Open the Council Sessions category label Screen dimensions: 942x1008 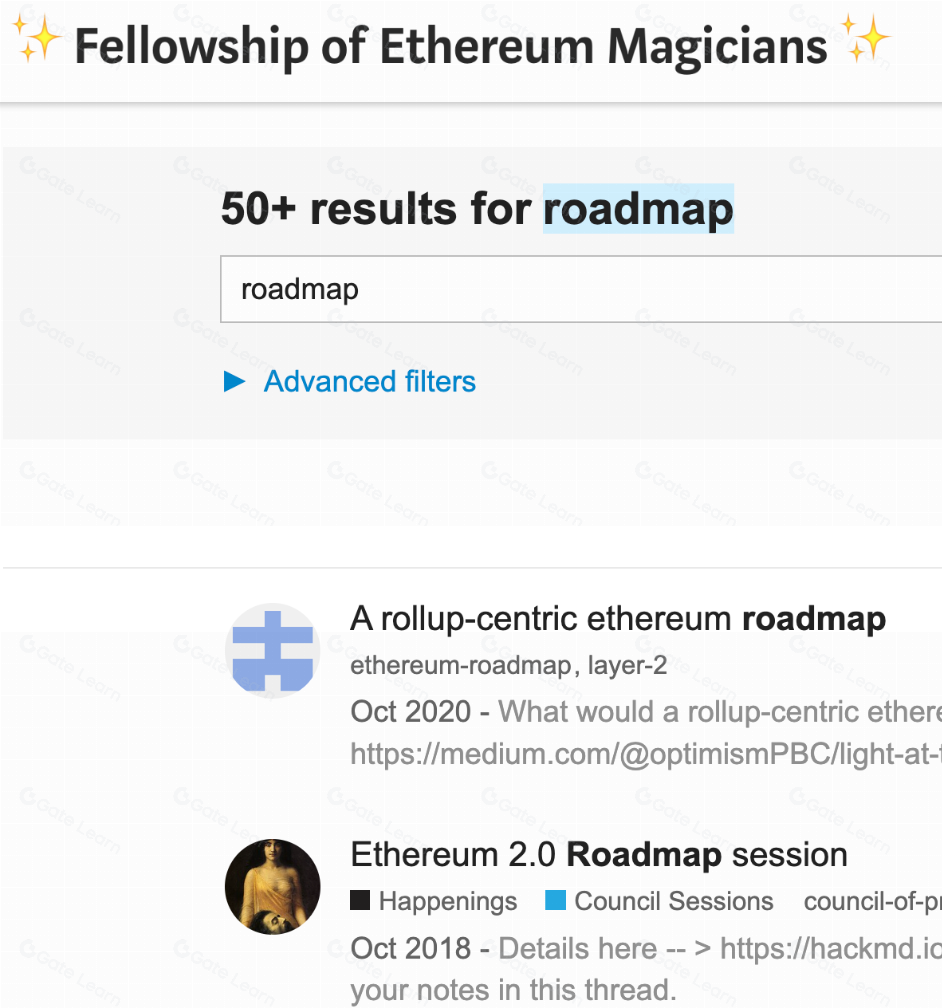(x=673, y=901)
